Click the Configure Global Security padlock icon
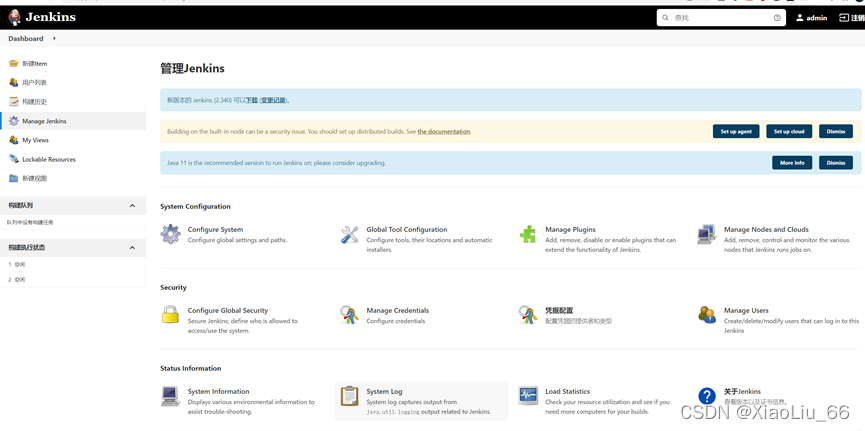865x431 pixels. point(170,315)
